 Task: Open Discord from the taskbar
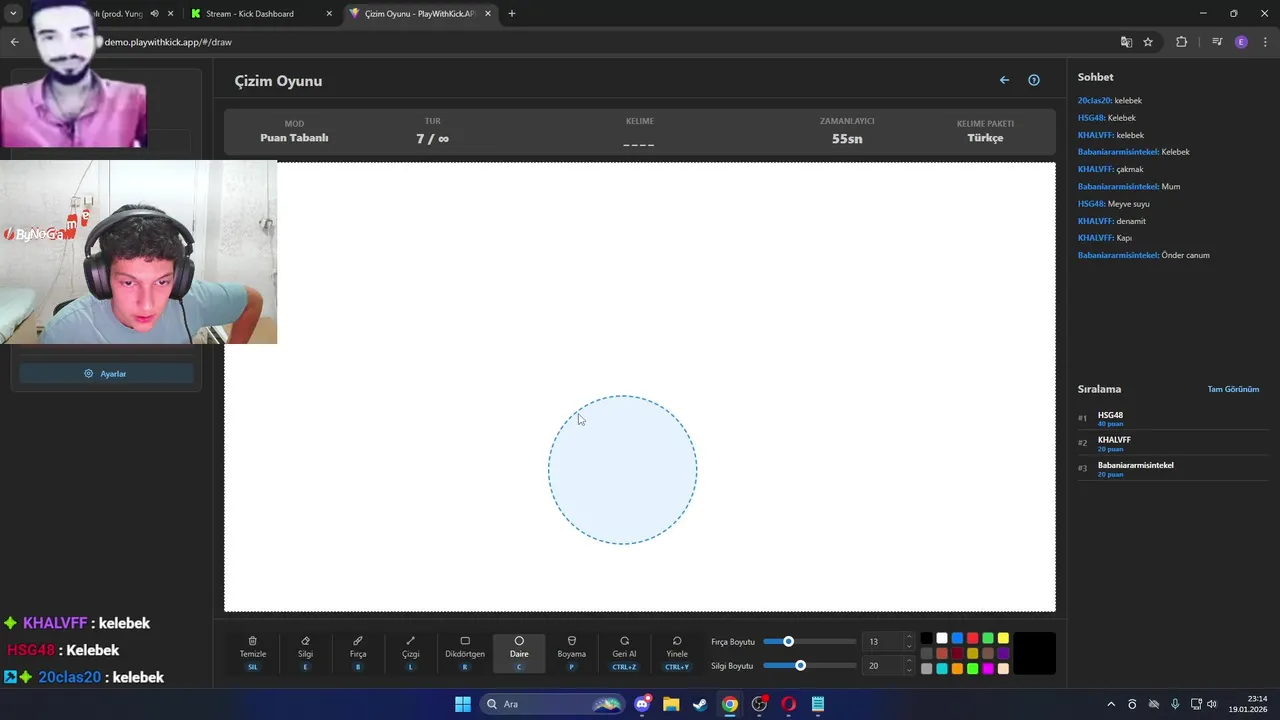pyautogui.click(x=643, y=704)
